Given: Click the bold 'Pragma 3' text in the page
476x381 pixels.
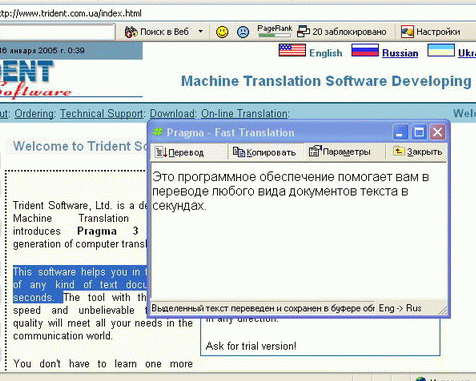Looking at the screenshot, I should coord(107,231).
